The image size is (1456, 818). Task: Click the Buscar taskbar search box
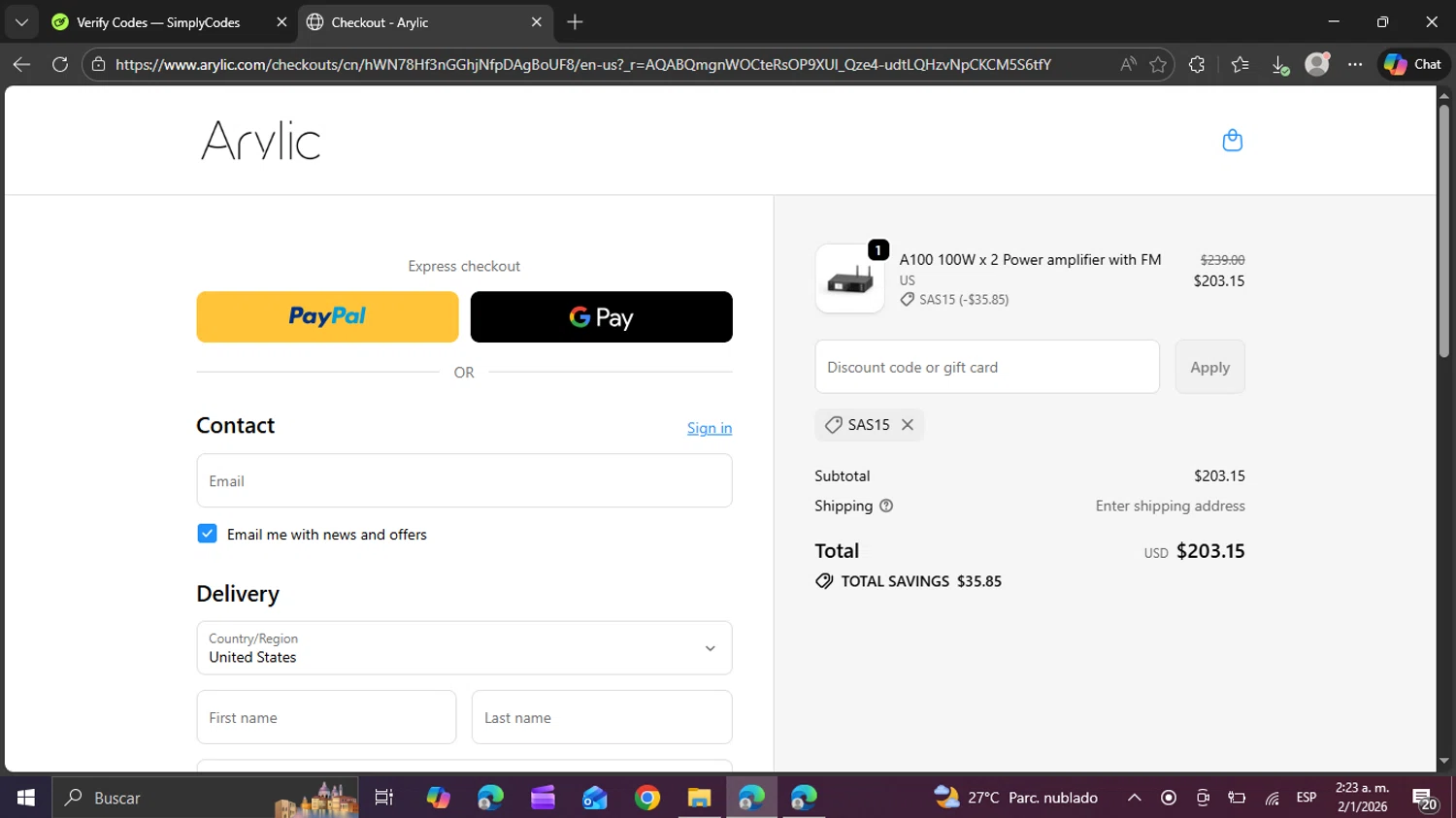pyautogui.click(x=204, y=798)
